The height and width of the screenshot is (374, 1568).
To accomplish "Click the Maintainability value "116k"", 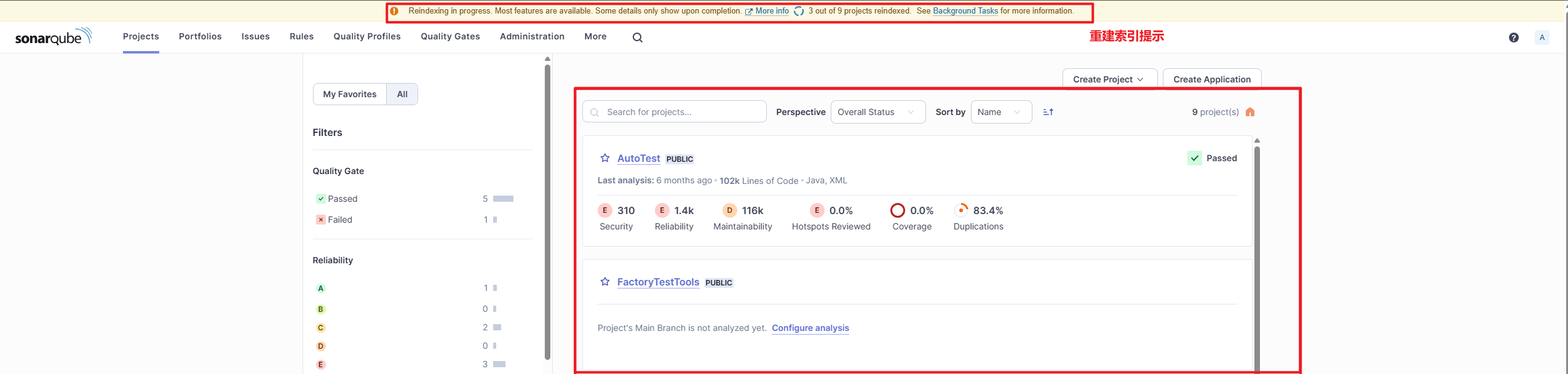I will (x=753, y=210).
